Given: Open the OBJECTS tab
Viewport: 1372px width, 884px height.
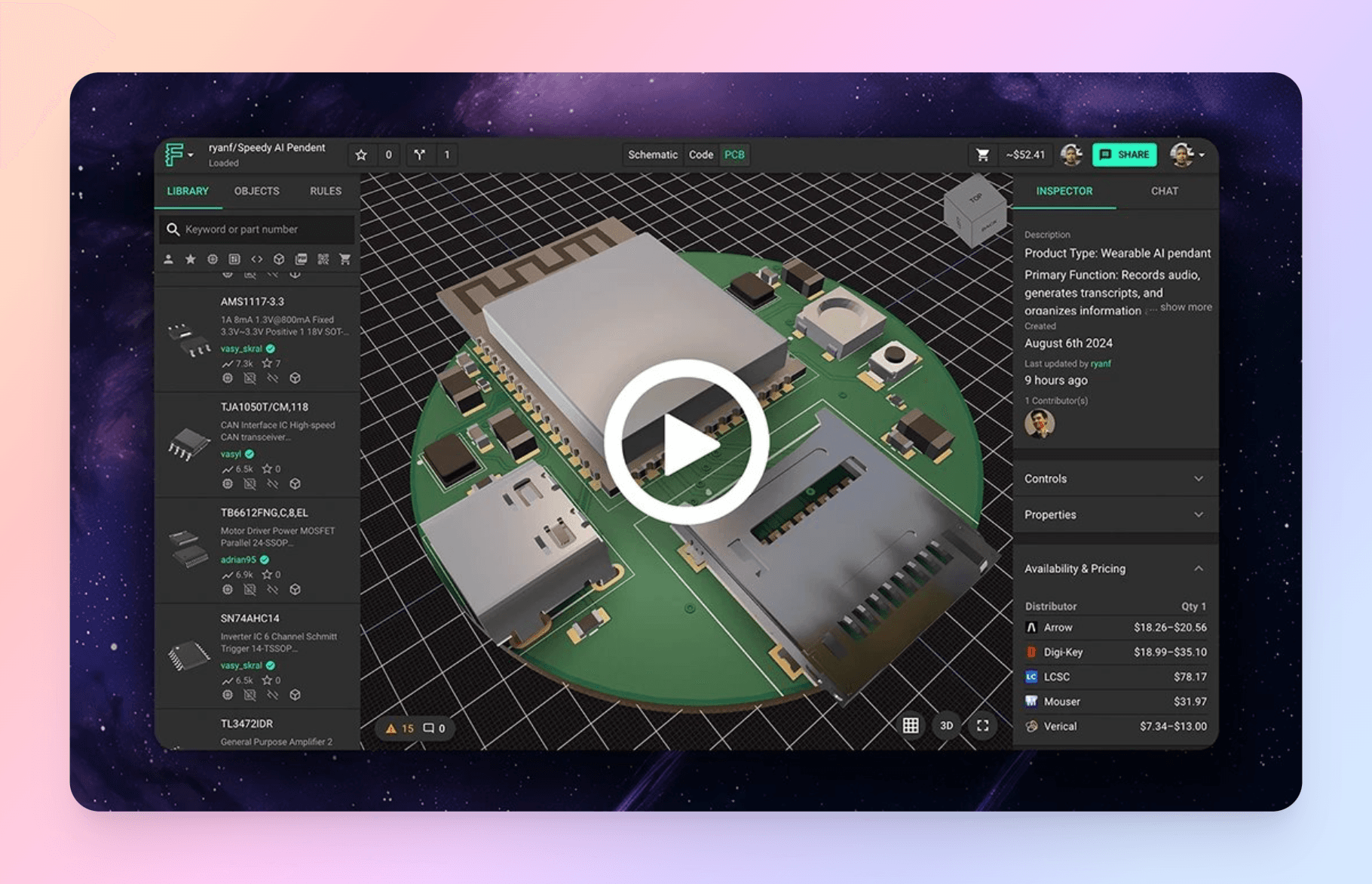Looking at the screenshot, I should coord(256,192).
